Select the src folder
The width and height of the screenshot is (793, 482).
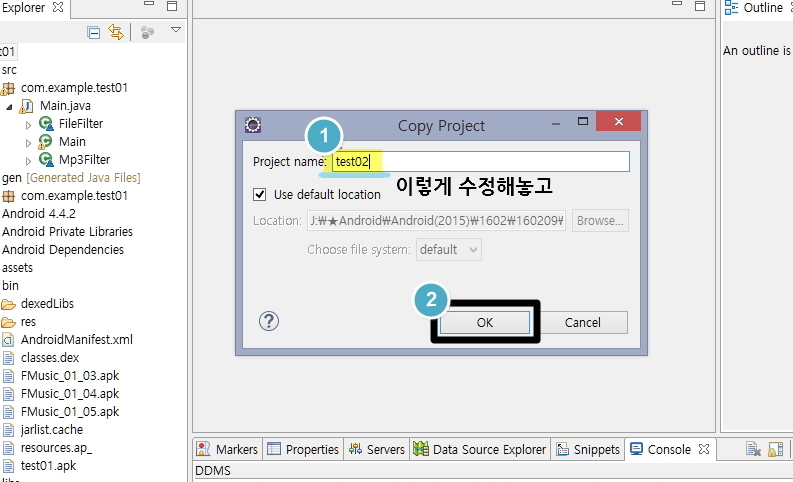pos(9,70)
